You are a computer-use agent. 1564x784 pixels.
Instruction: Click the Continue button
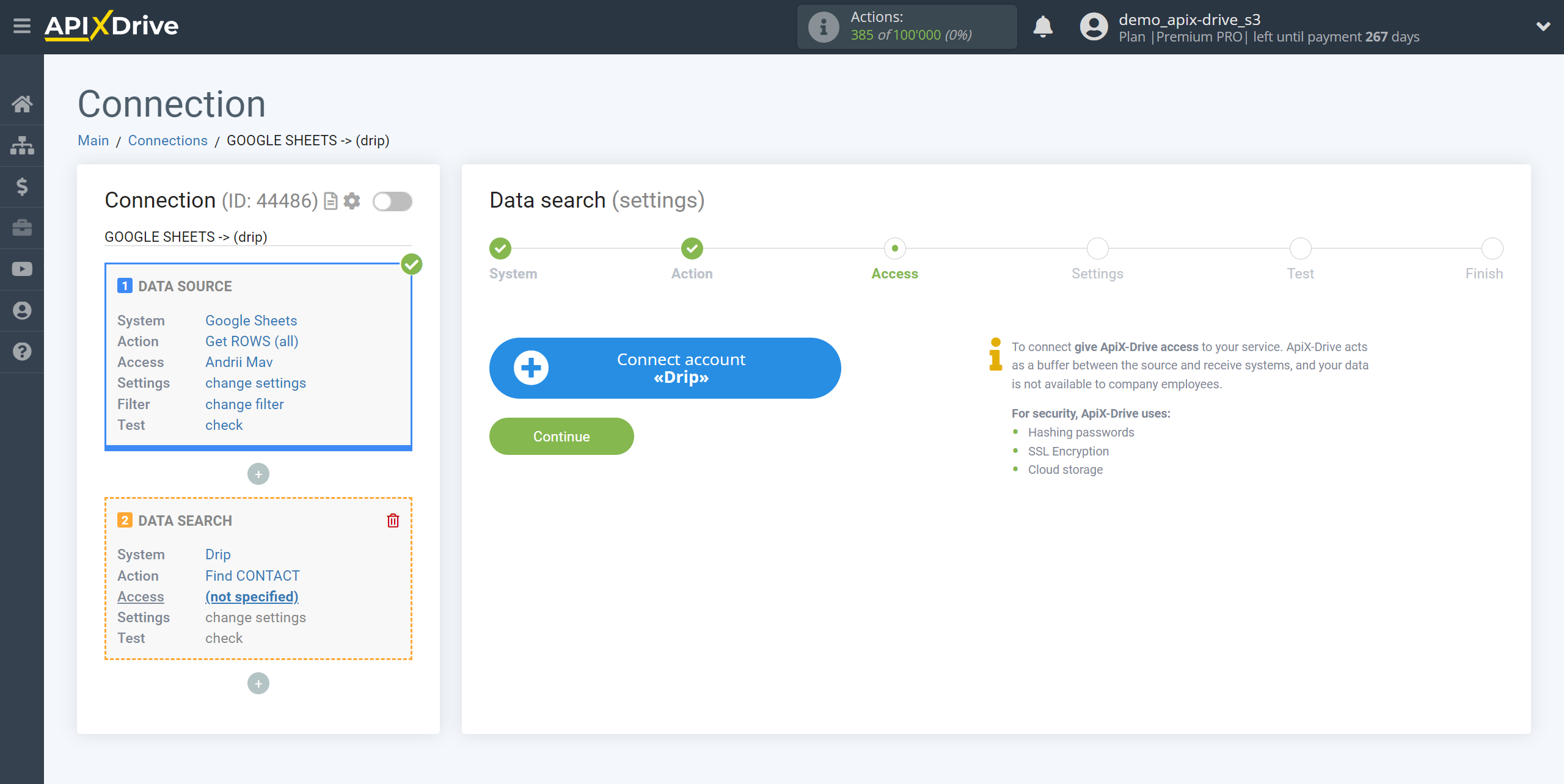click(561, 436)
